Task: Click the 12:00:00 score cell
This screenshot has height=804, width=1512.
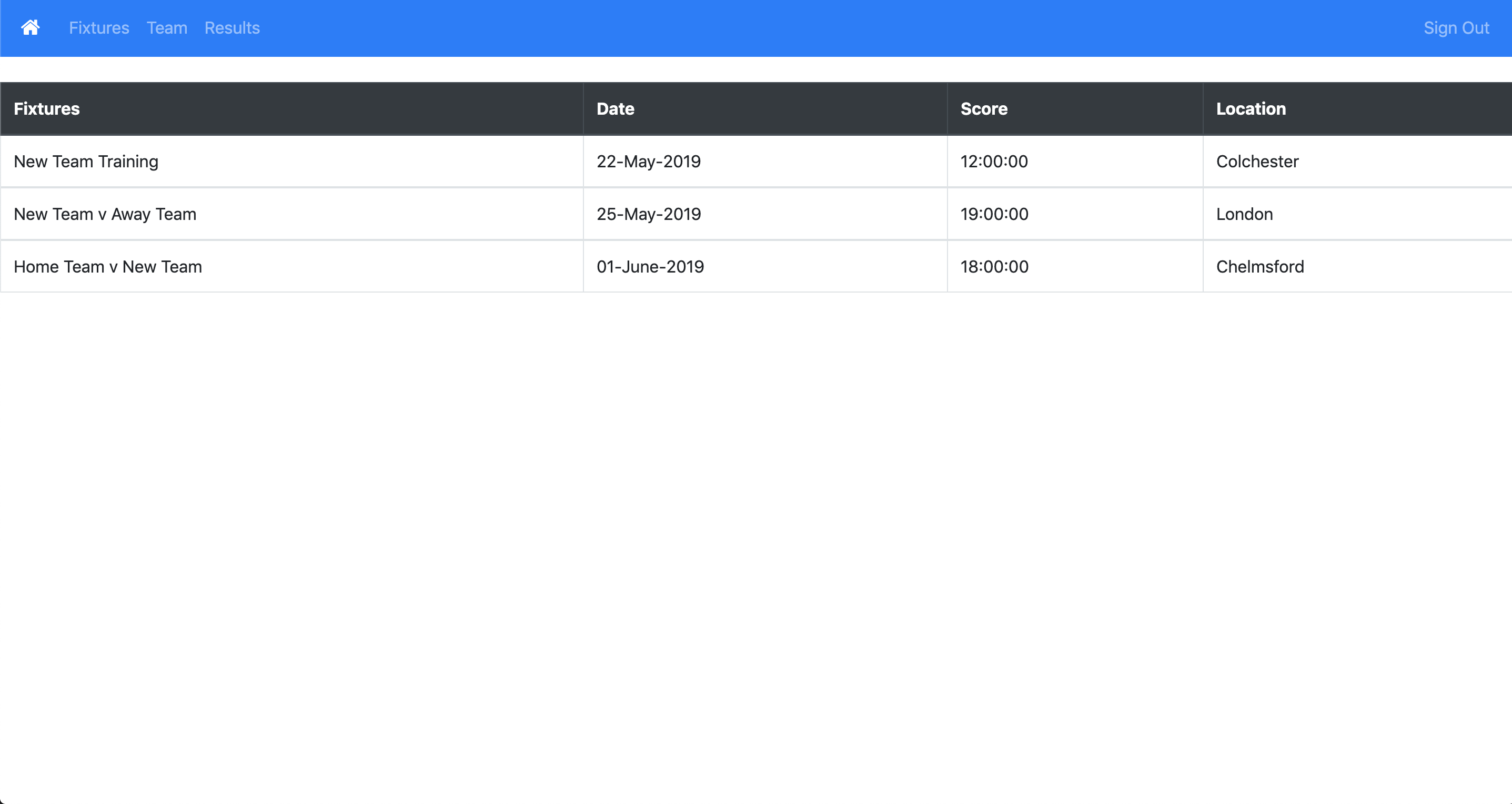Action: 994,162
